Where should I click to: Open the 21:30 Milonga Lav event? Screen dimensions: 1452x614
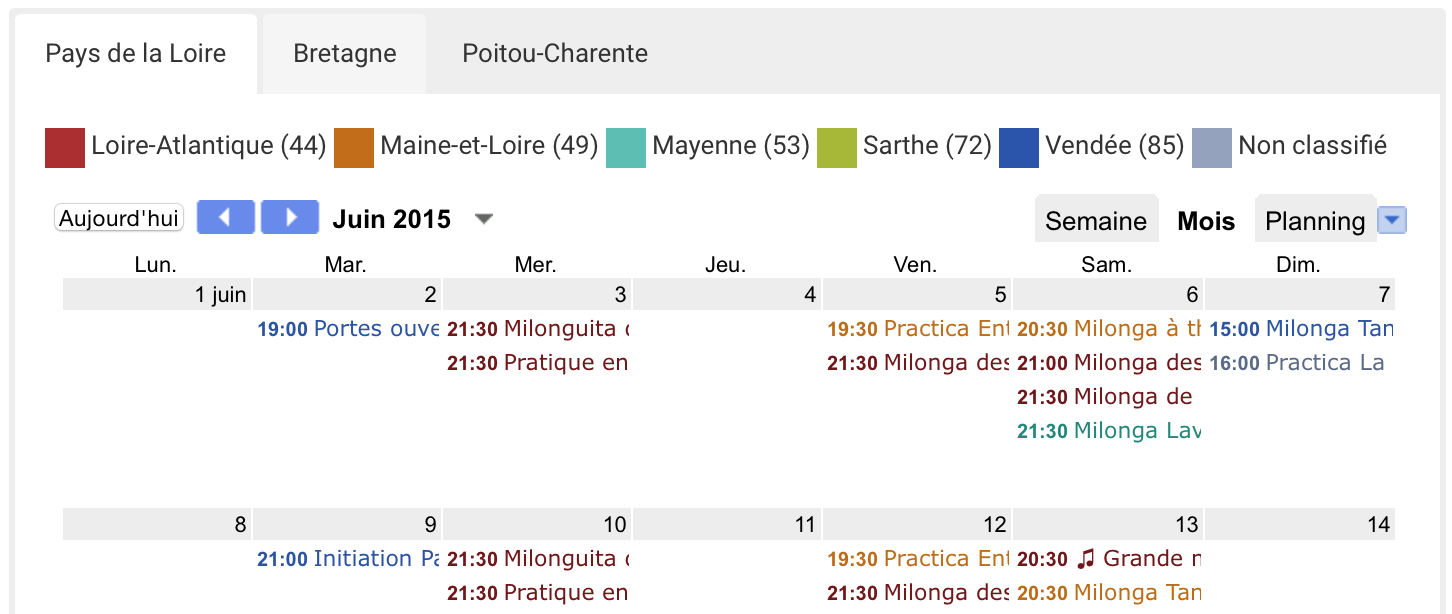(1108, 431)
